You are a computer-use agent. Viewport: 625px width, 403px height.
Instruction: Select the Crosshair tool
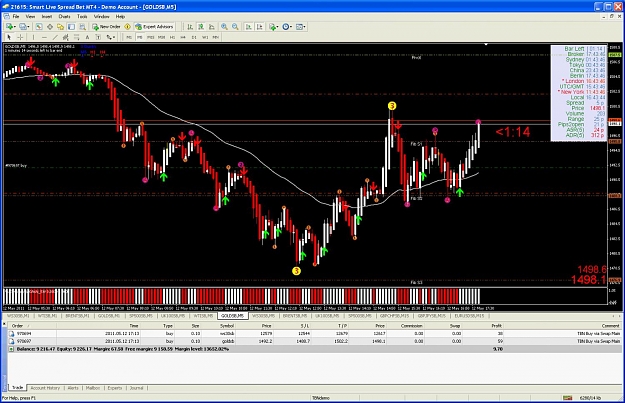(20, 37)
